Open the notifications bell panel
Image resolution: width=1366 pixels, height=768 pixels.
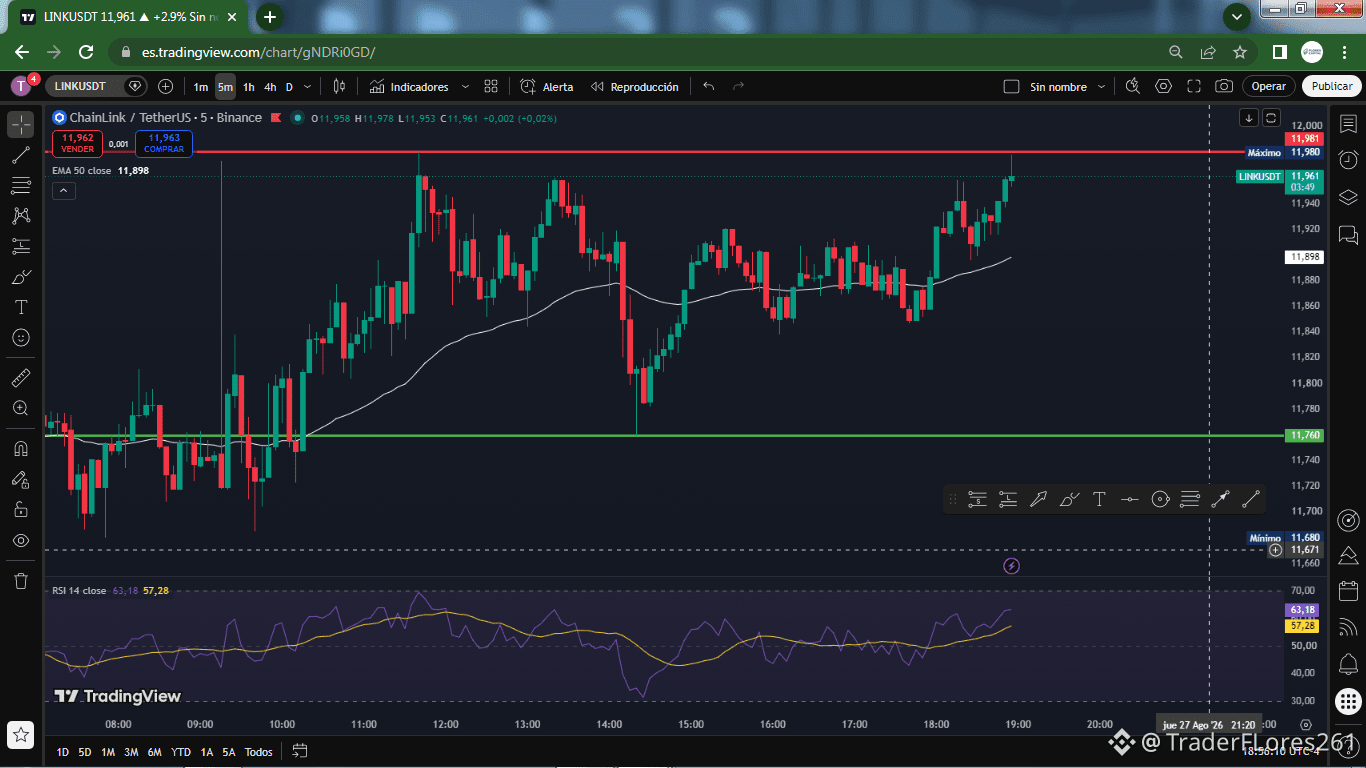(1348, 663)
